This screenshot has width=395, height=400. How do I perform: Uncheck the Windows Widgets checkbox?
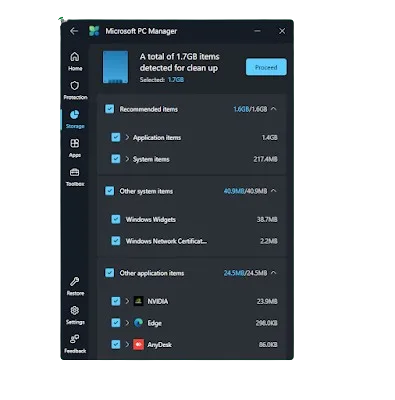tap(115, 219)
